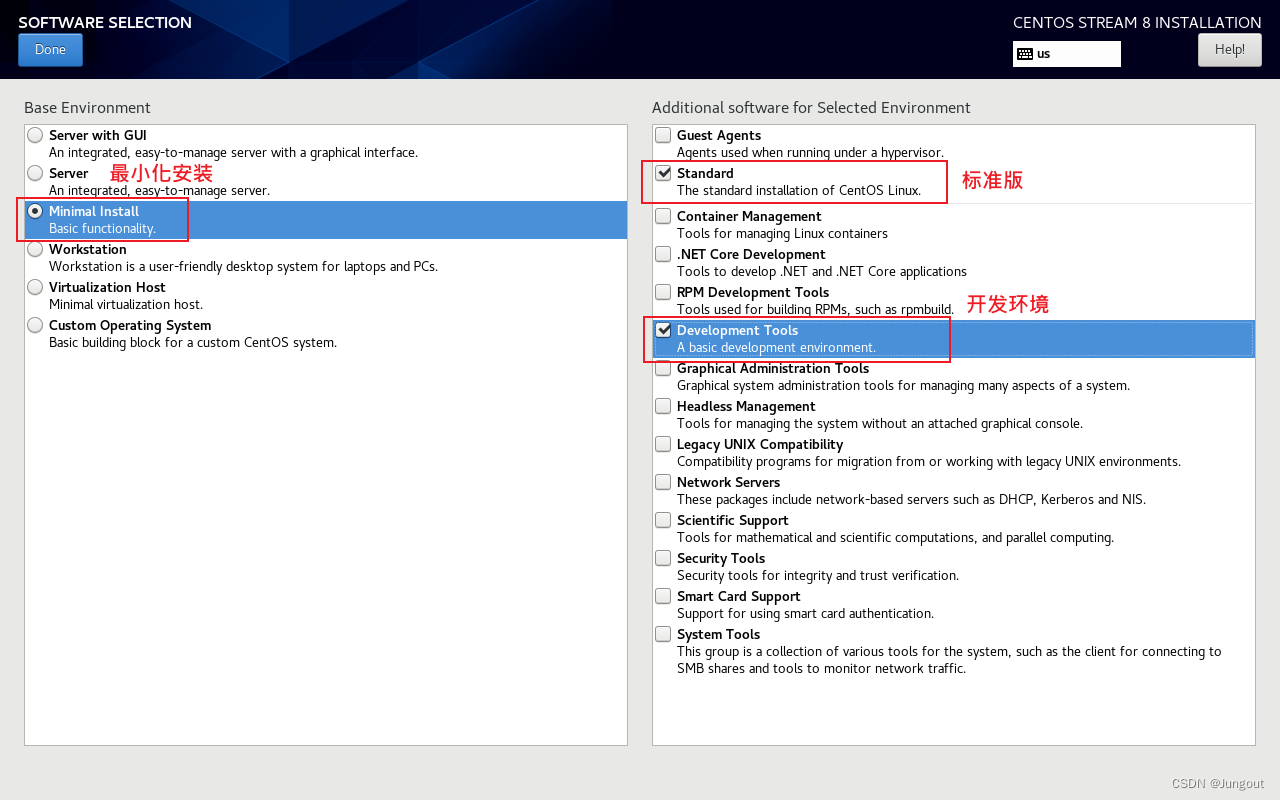This screenshot has width=1280, height=800.
Task: Enable Smart Card Support checkbox
Action: 663,596
